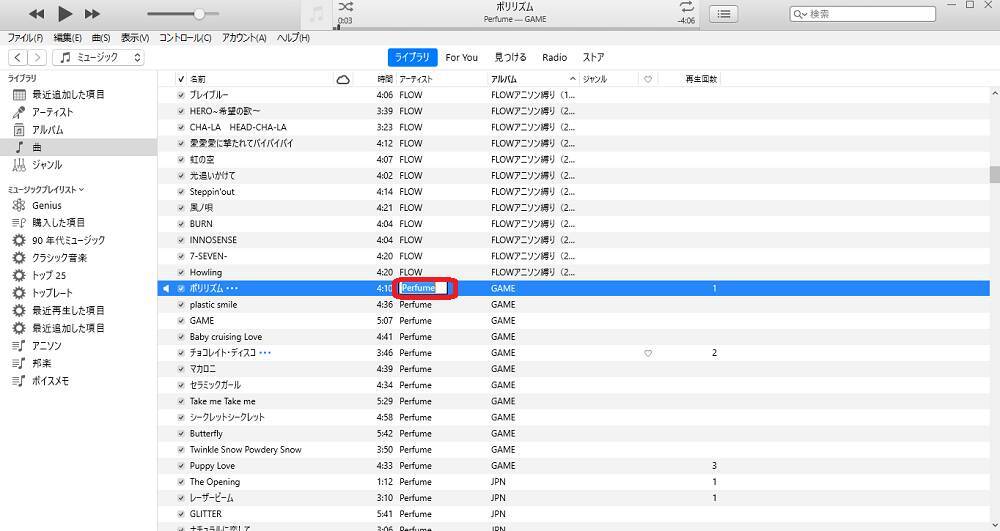Click the Play button
This screenshot has width=1000, height=531.
[65, 14]
